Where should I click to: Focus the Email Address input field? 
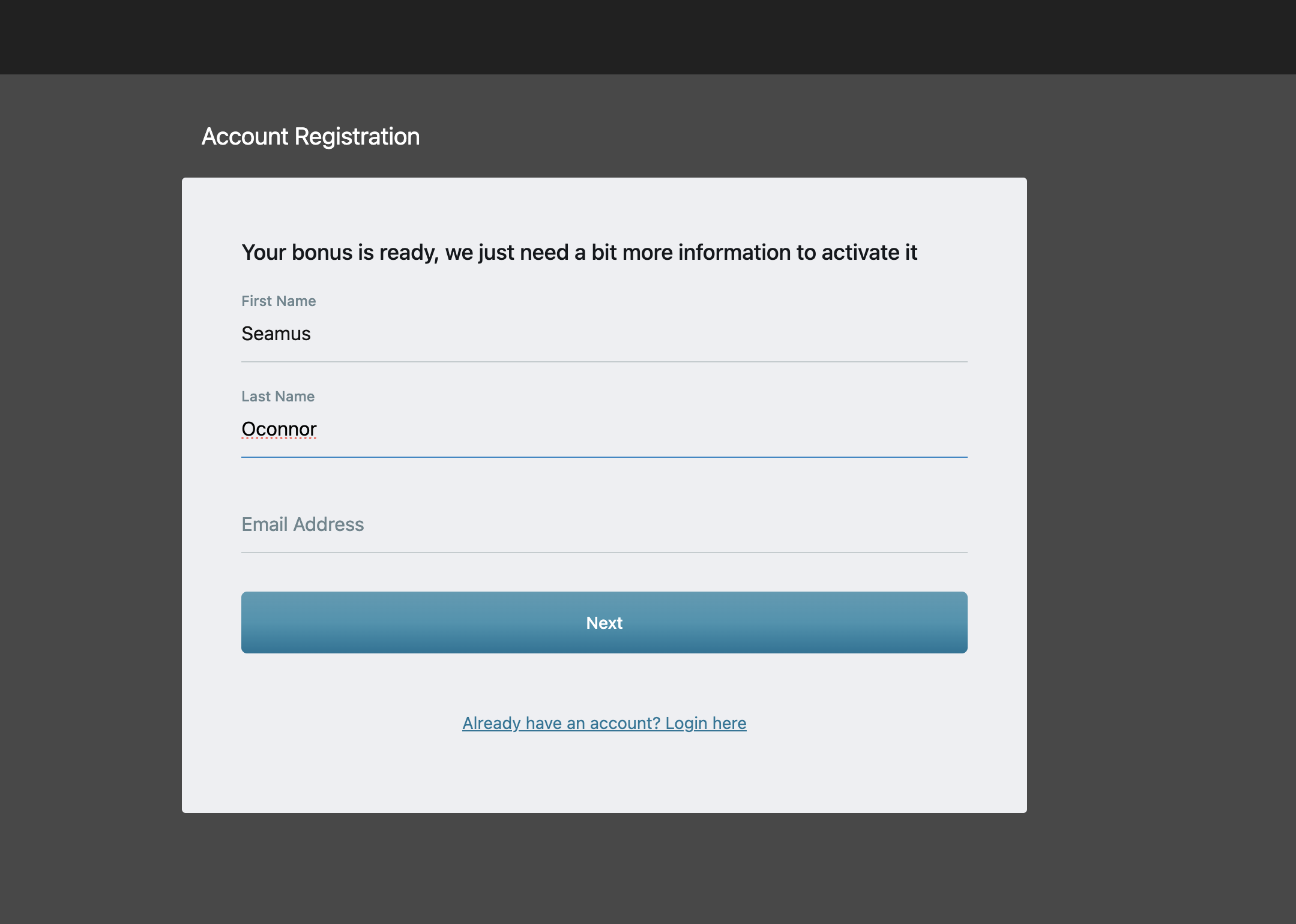pyautogui.click(x=604, y=524)
